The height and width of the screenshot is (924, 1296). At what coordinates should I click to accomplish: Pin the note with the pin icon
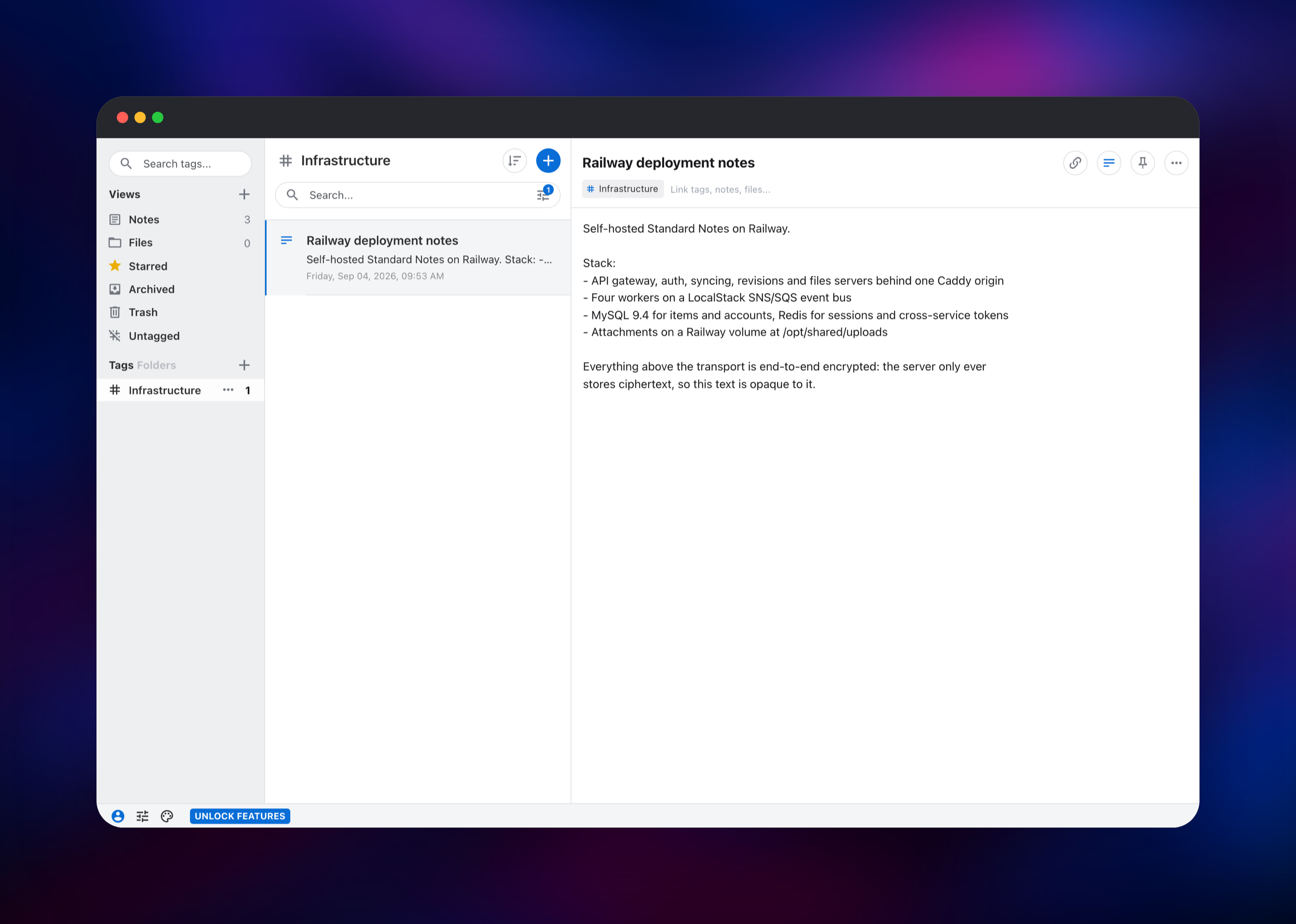[x=1143, y=163]
